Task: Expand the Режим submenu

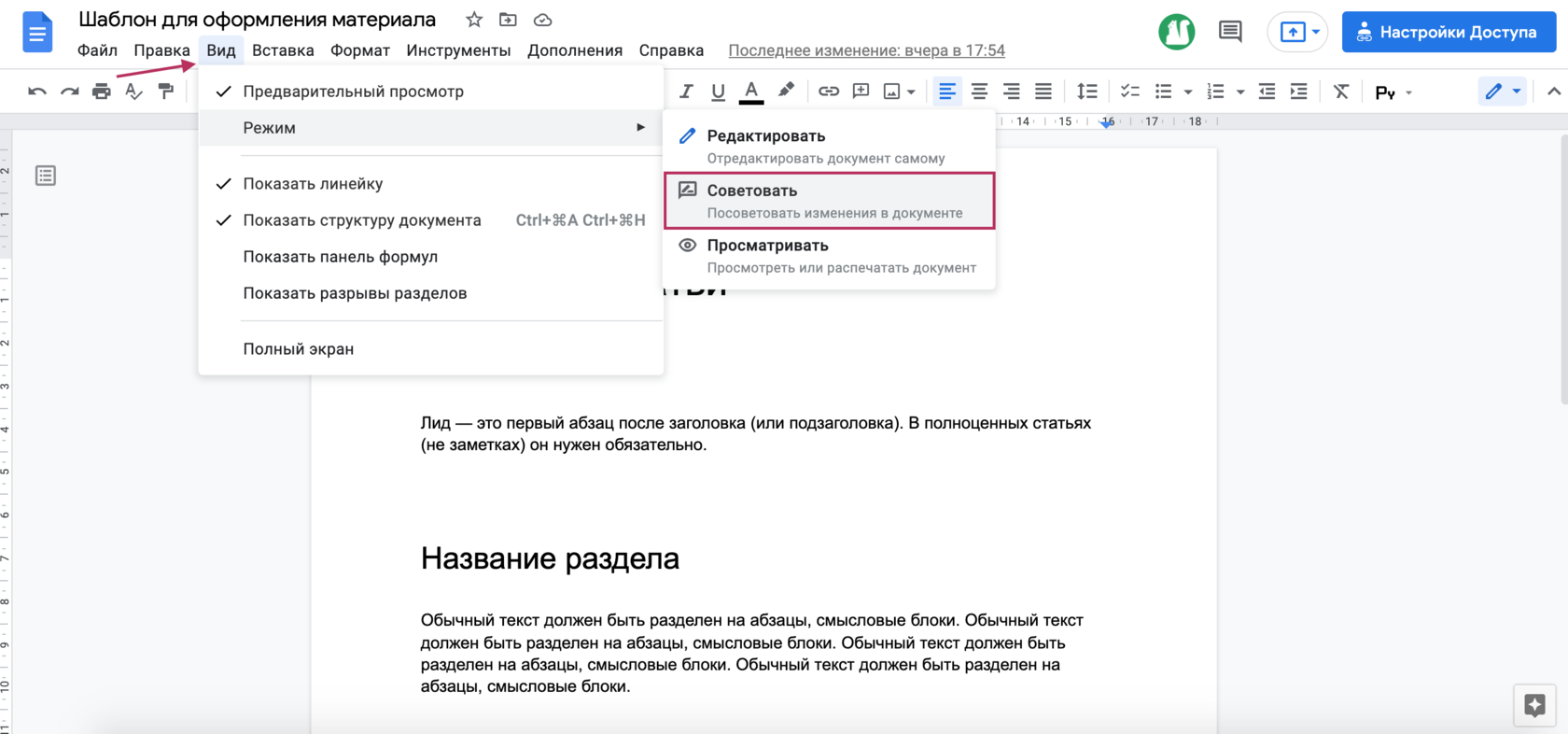Action: [x=430, y=128]
